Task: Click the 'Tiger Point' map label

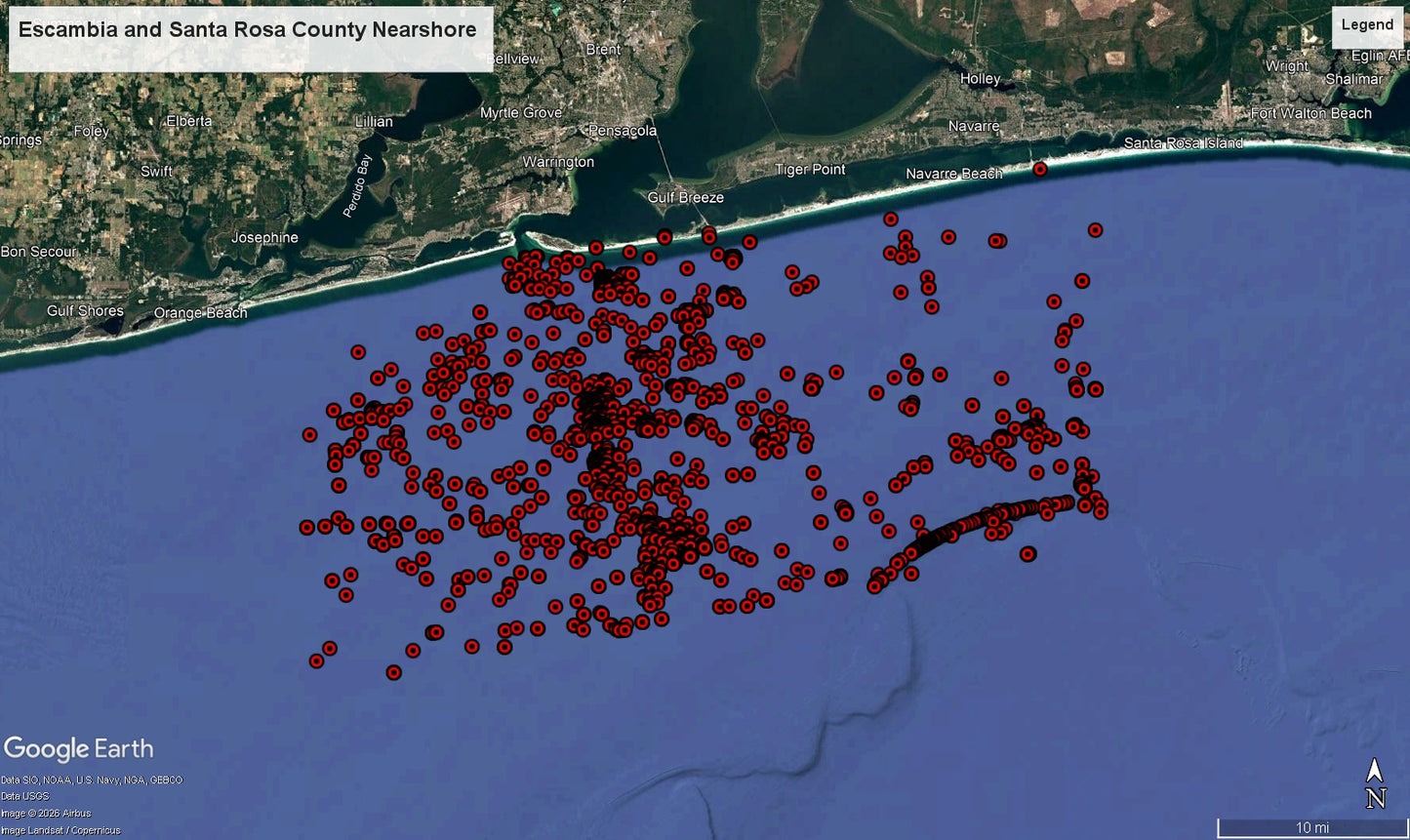Action: (x=810, y=170)
